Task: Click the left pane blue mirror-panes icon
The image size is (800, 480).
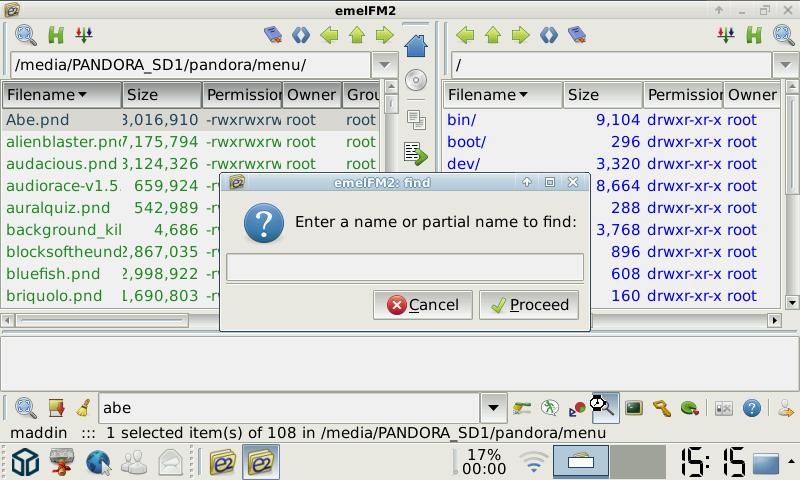Action: tap(301, 35)
